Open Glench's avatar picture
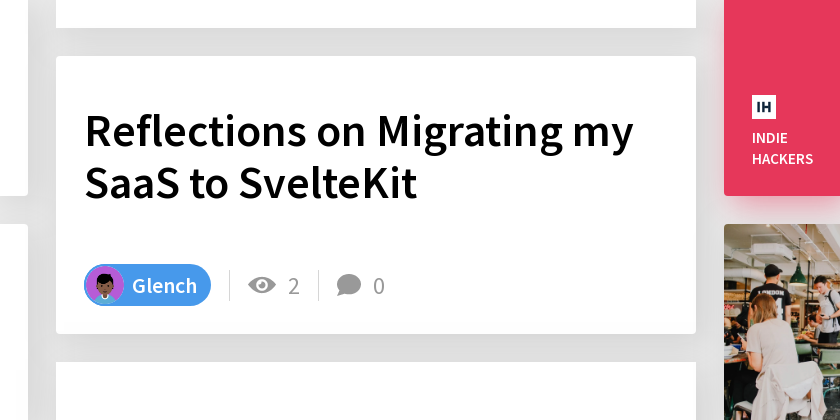The image size is (840, 420). click(105, 285)
